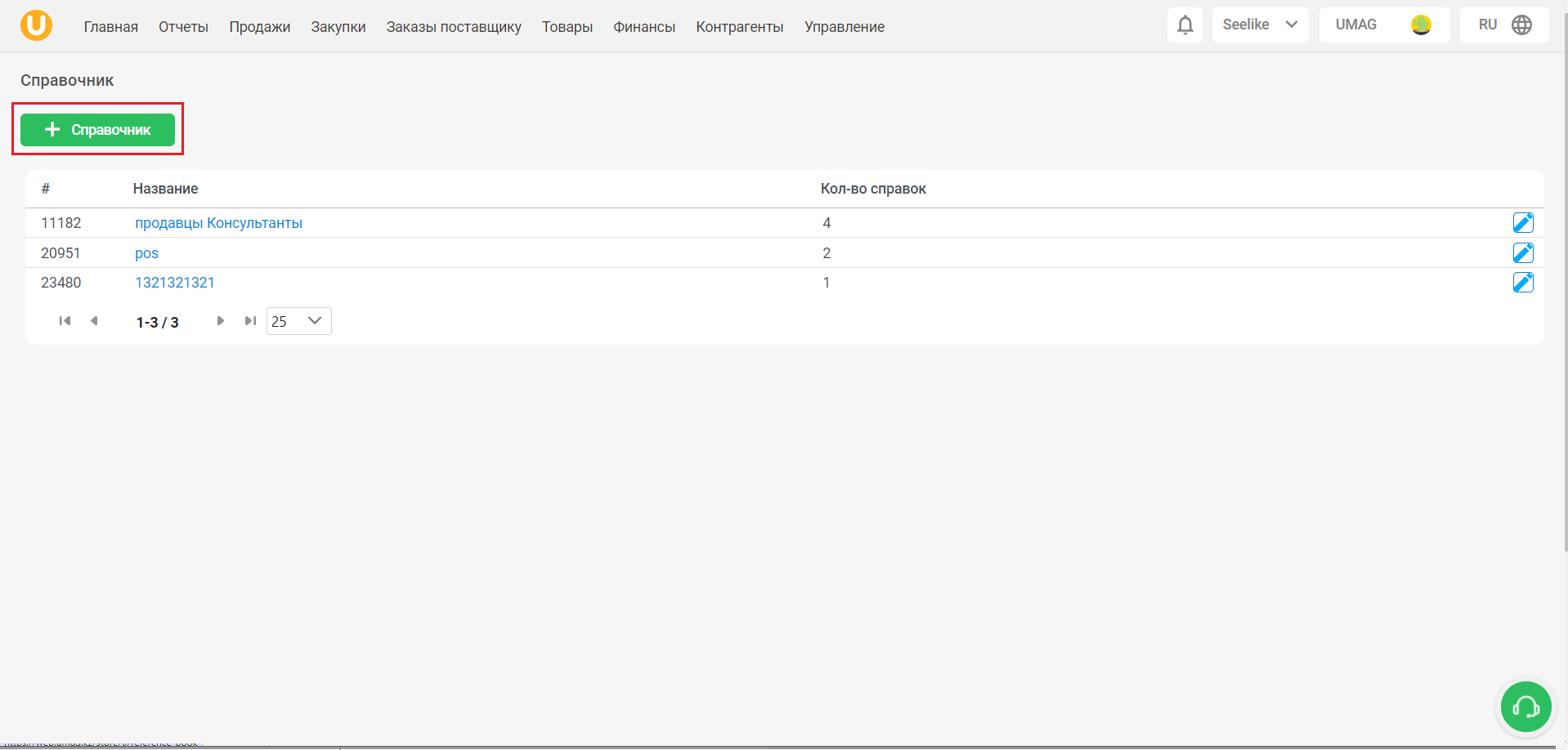Screen dimensions: 1568x750
Task: Click the Справочник page title
Action: (67, 80)
